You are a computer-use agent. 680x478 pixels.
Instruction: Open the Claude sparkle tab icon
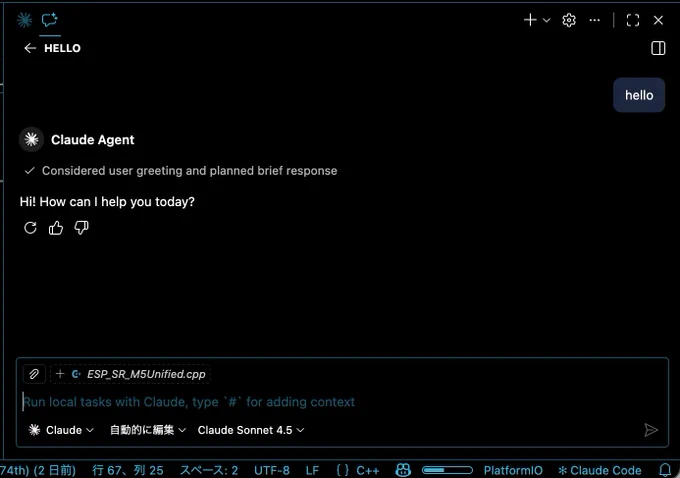click(x=24, y=20)
